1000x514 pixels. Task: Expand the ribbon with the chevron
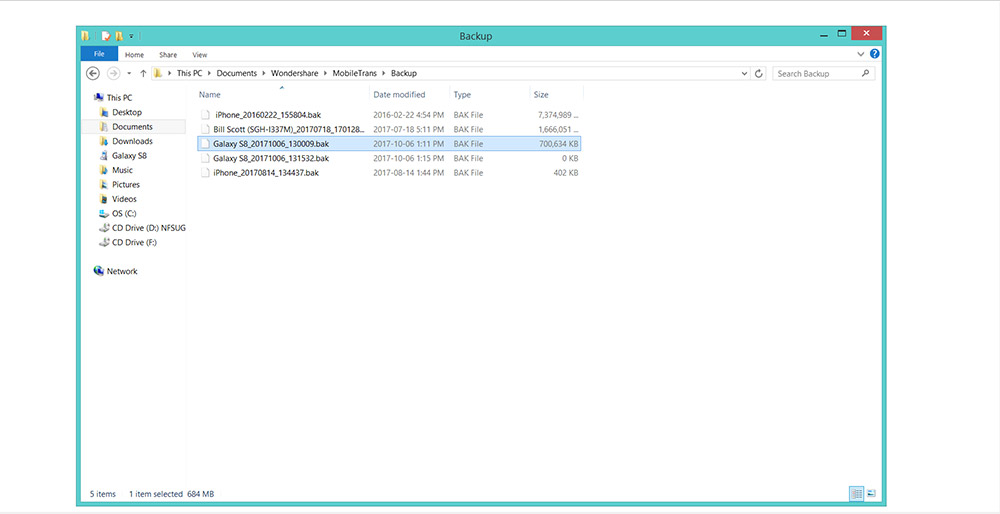point(860,54)
